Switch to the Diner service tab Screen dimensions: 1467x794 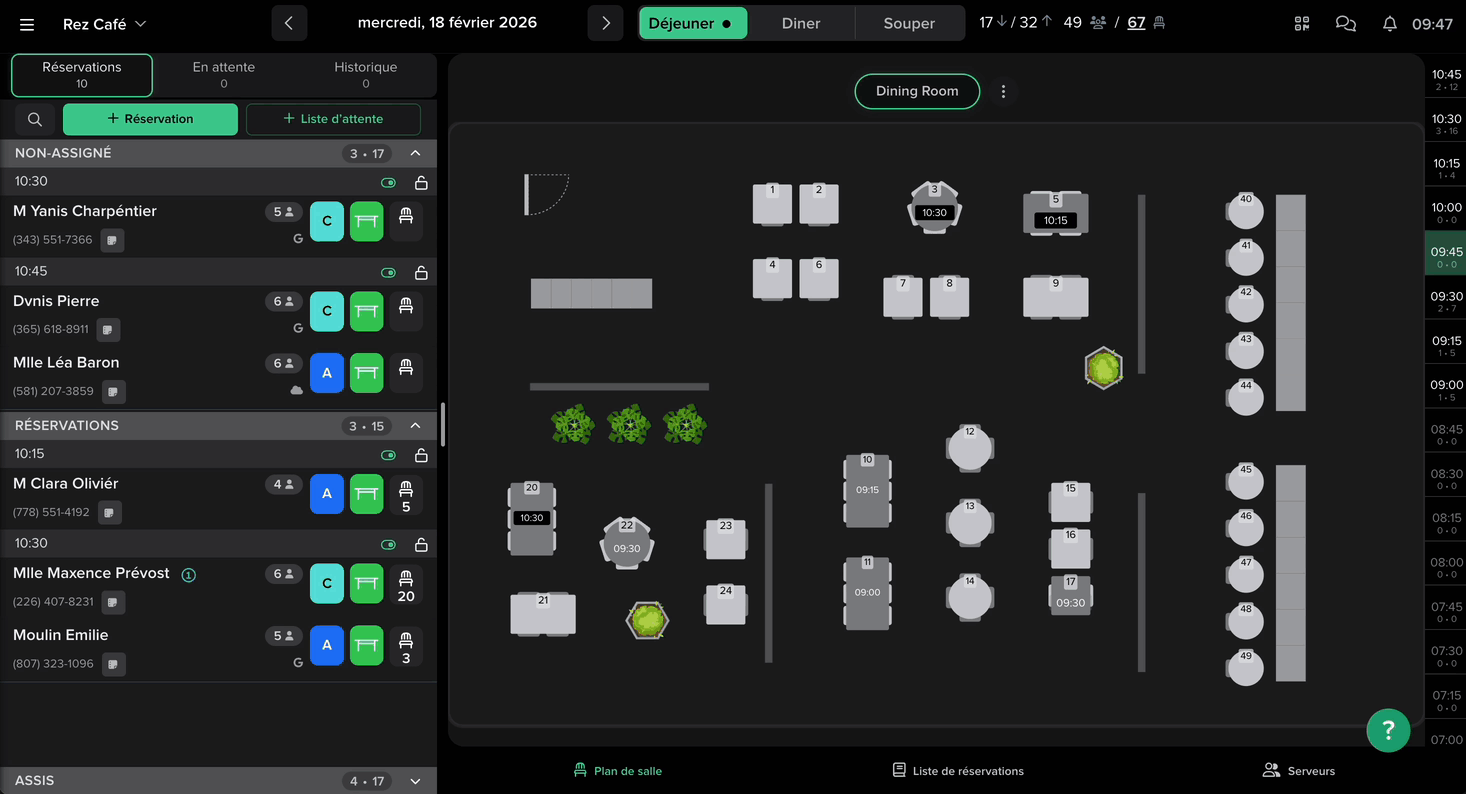800,23
